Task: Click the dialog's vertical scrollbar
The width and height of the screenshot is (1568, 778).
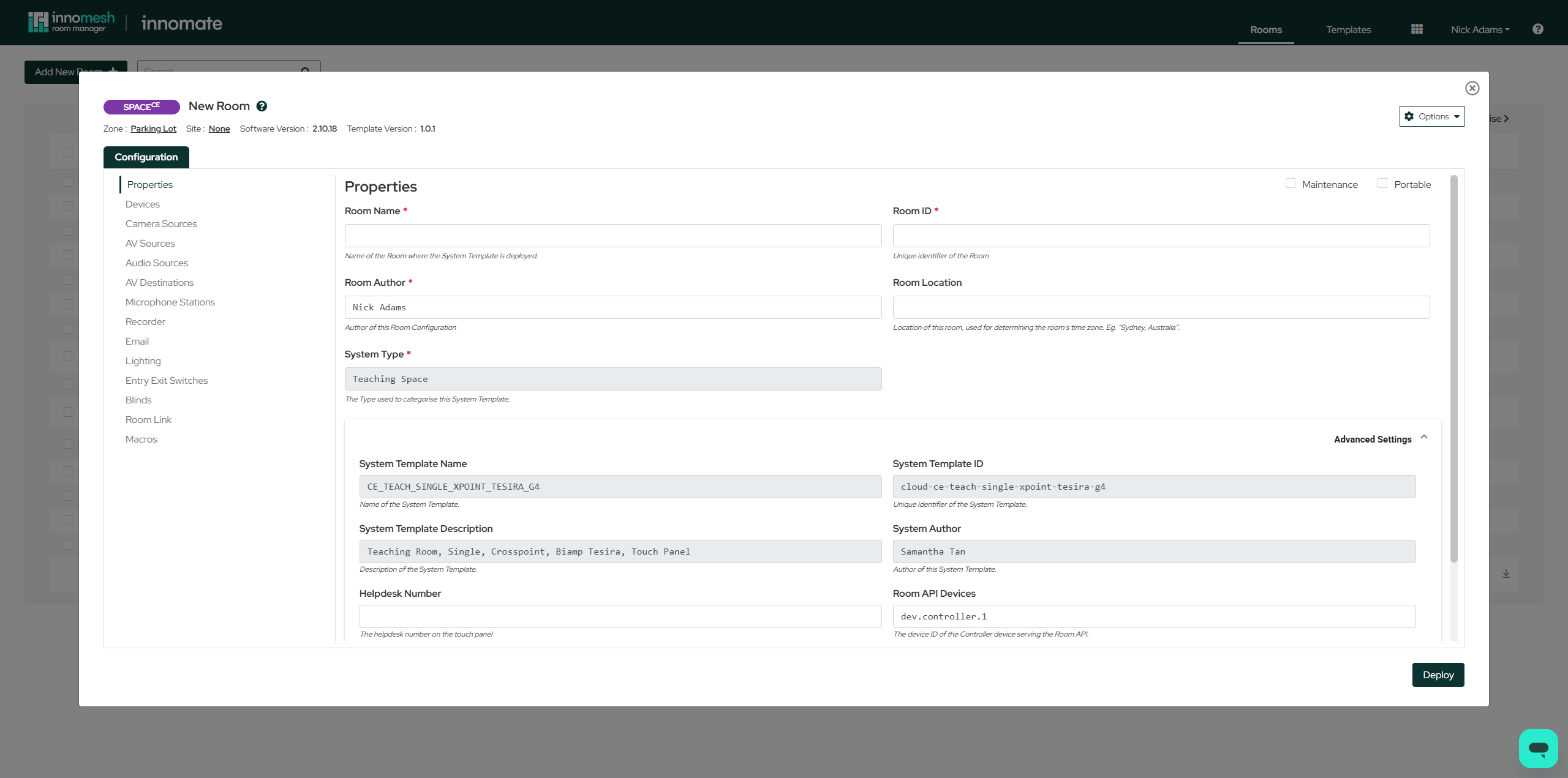Action: 1454,369
